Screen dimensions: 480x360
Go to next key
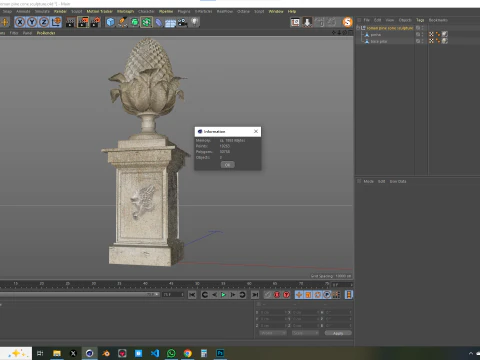coord(242,295)
